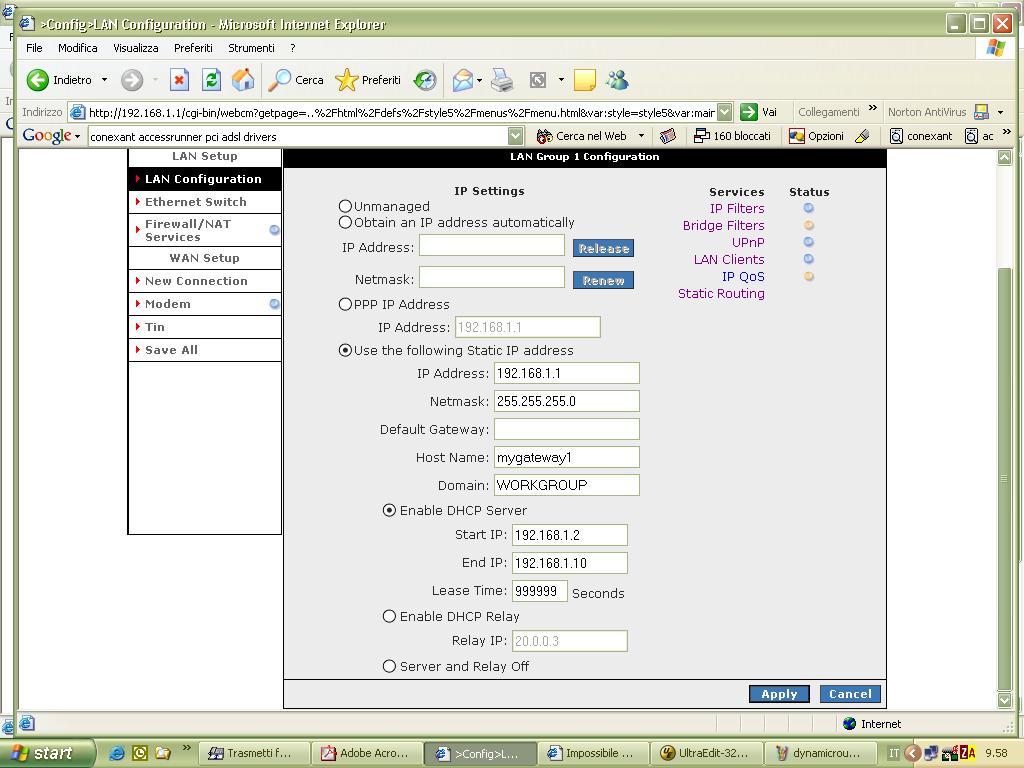Enable the DHCP Relay option

tap(390, 616)
